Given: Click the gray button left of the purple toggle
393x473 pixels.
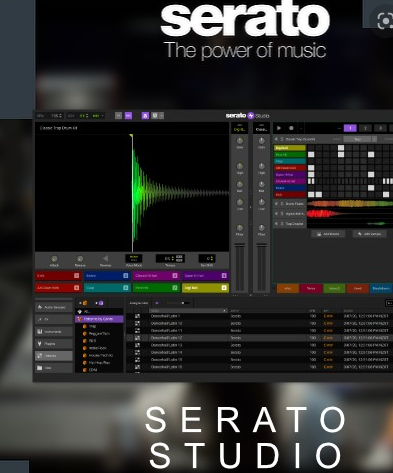Looking at the screenshot, I should click(x=118, y=116).
